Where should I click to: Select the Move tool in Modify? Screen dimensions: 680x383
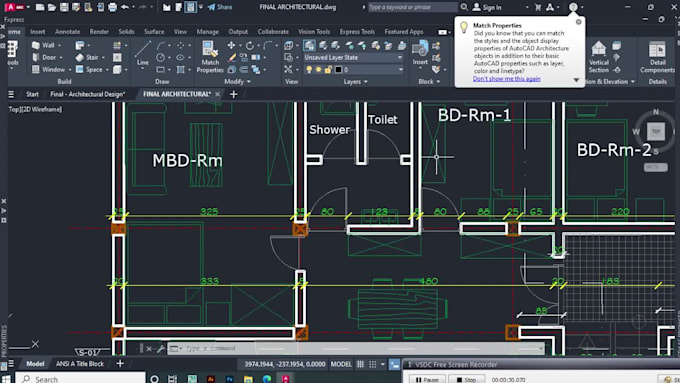point(231,45)
